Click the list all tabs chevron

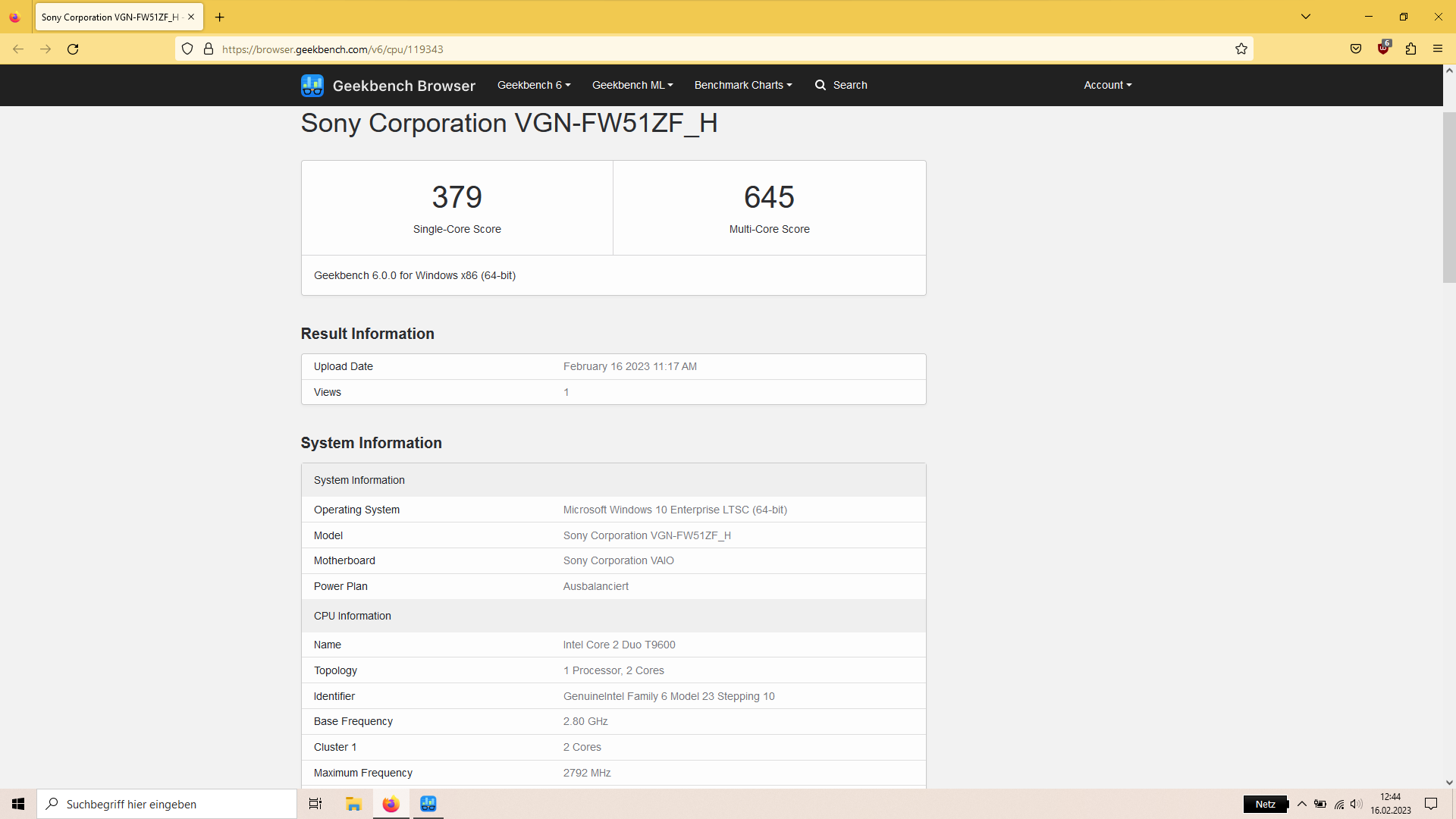tap(1306, 17)
